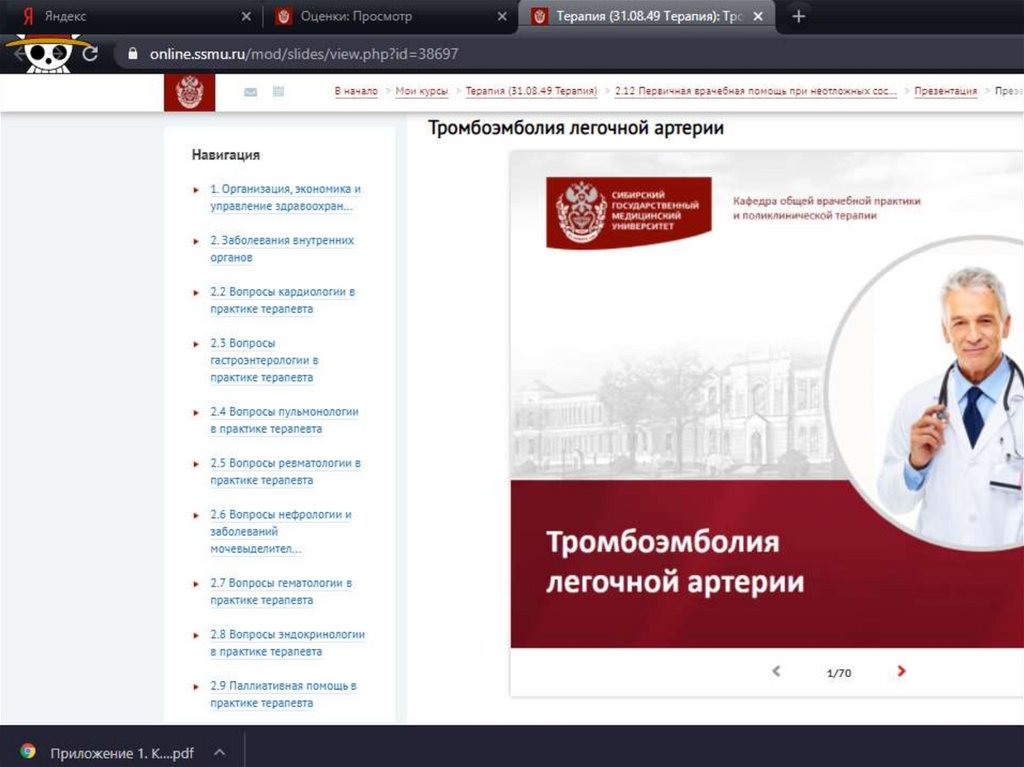
Task: Open 2.7 Вопросы гематологии navigation item
Action: (281, 591)
